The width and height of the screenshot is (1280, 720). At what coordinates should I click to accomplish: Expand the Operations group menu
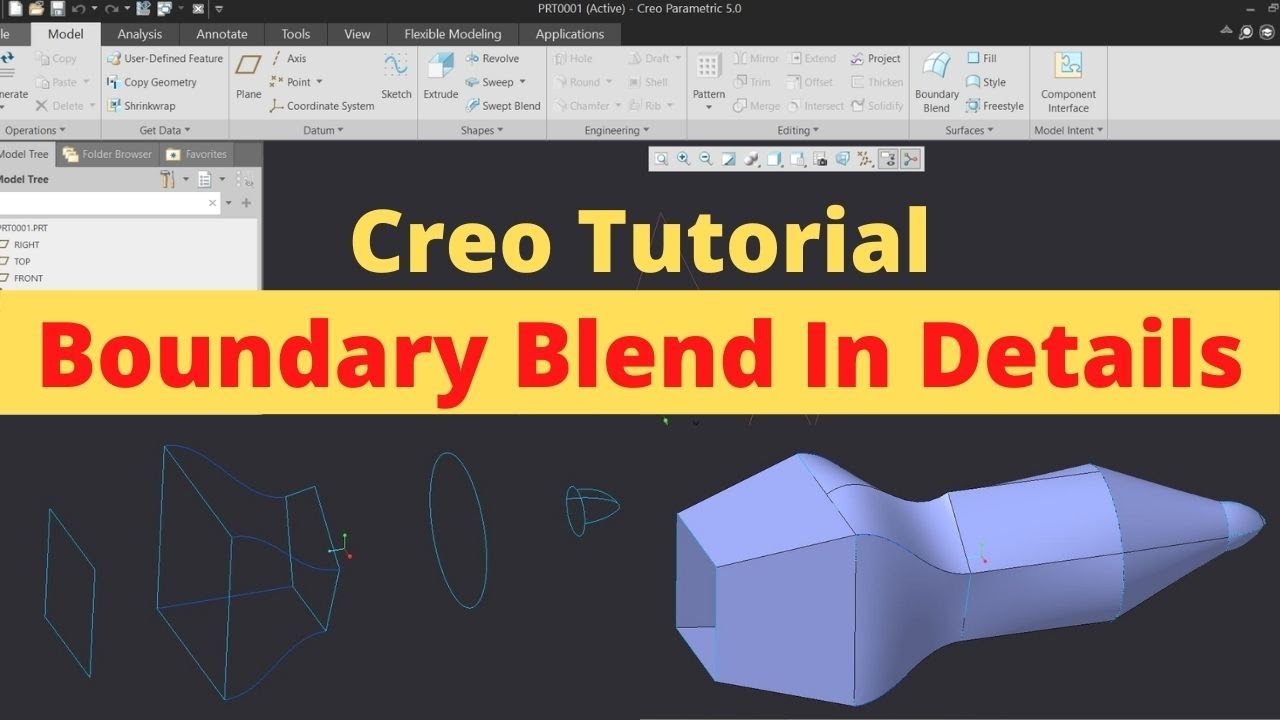click(x=35, y=130)
